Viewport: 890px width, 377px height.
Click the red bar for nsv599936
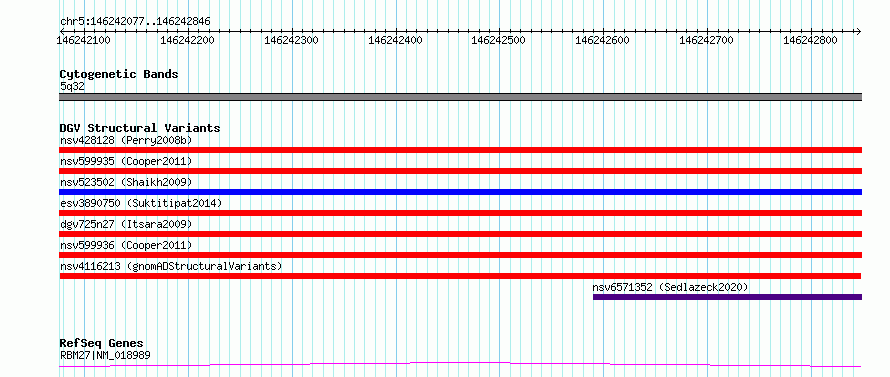coord(460,255)
